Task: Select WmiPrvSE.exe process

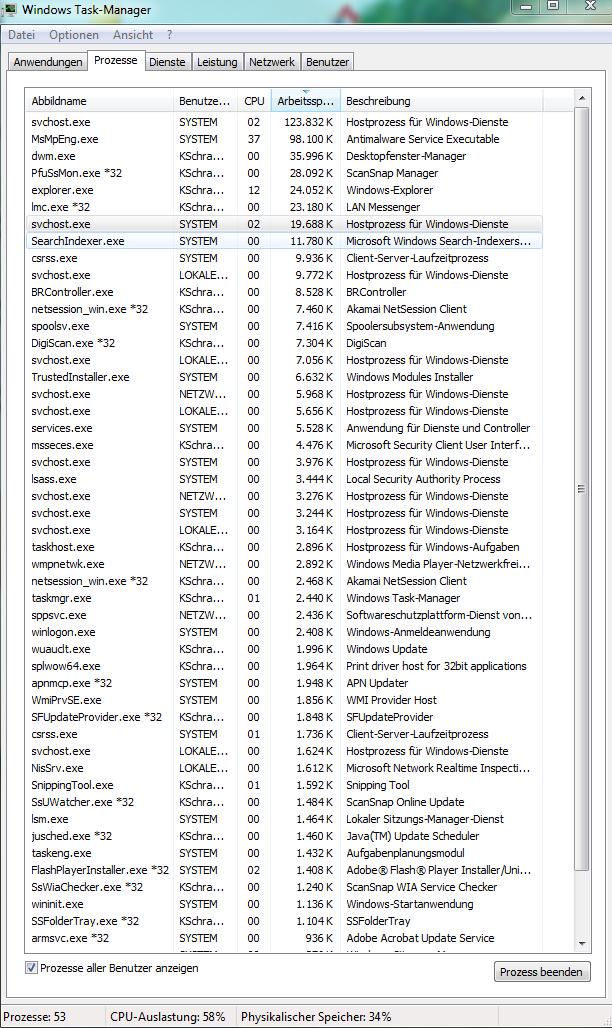Action: pyautogui.click(x=284, y=700)
